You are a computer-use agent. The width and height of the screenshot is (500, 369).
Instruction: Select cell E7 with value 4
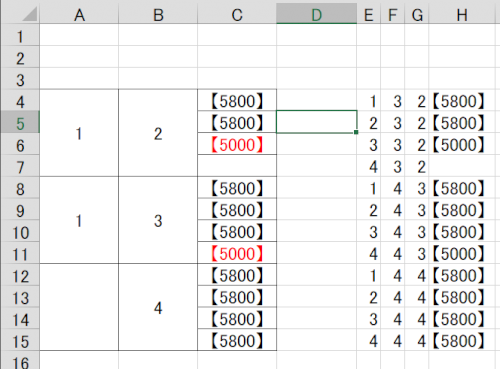point(368,166)
